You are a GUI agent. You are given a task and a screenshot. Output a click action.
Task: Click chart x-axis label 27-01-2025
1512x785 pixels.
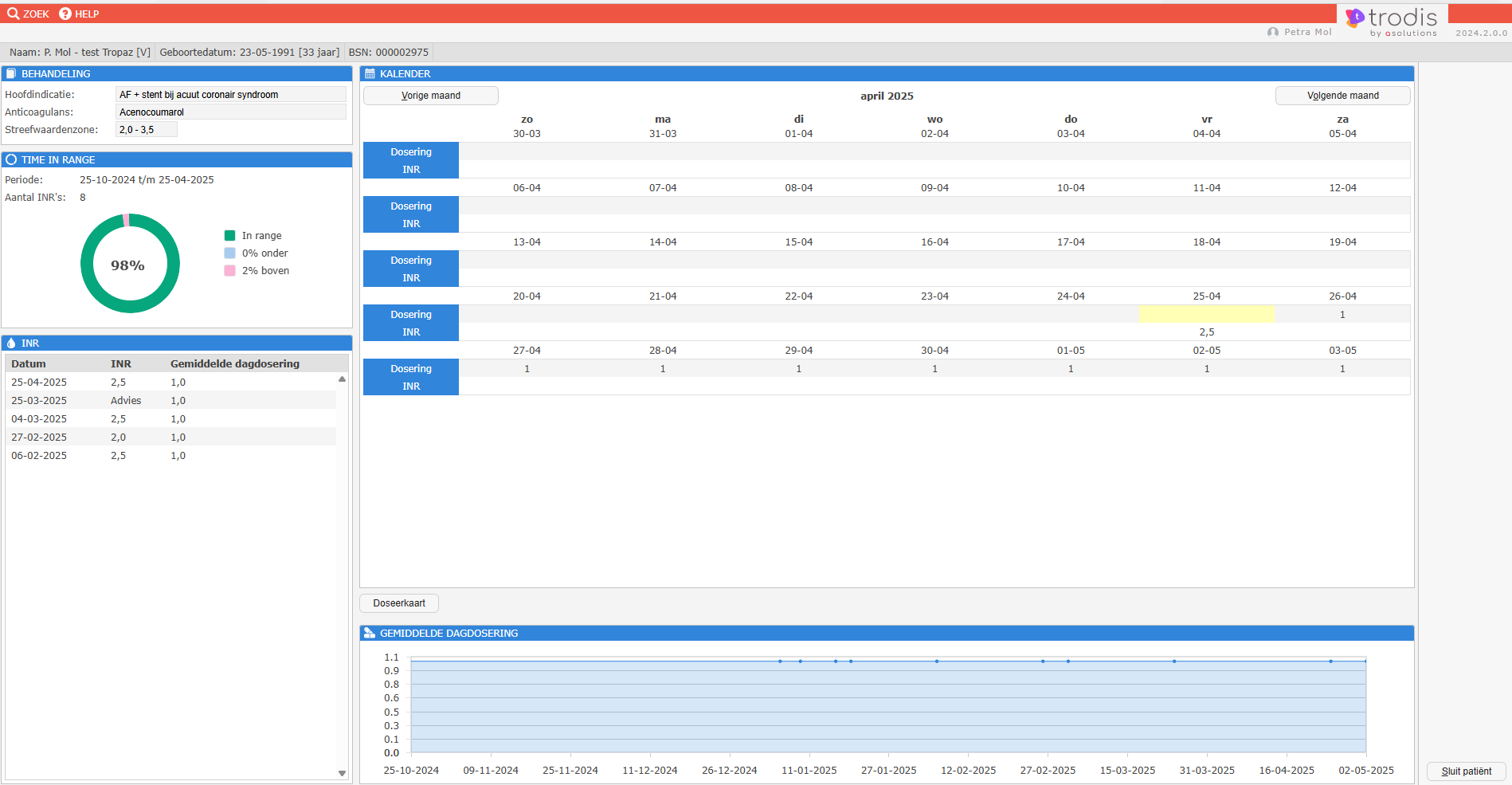point(888,770)
